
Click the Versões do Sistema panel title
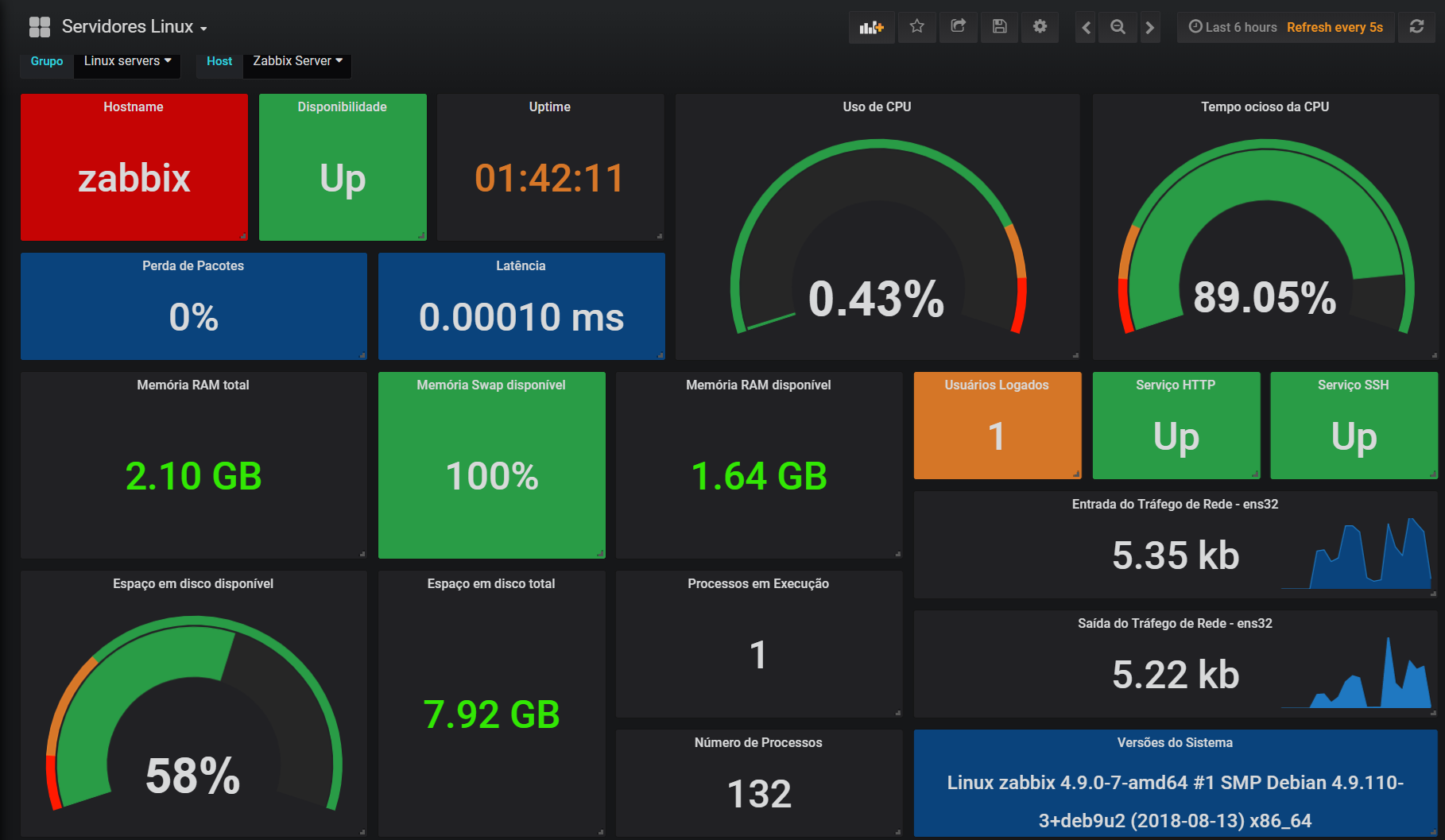[1175, 742]
